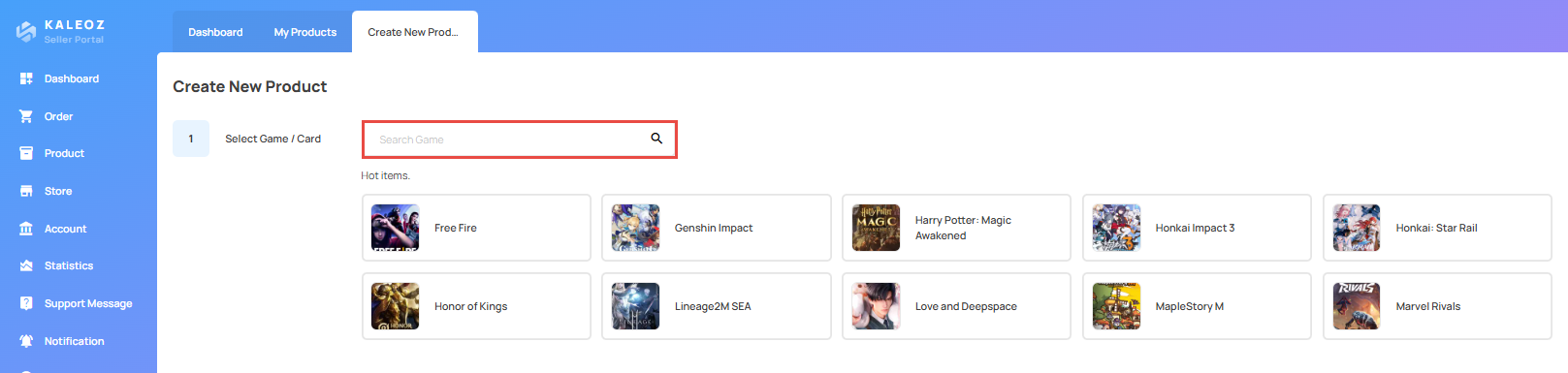Click the step 1 number badge

[x=191, y=139]
